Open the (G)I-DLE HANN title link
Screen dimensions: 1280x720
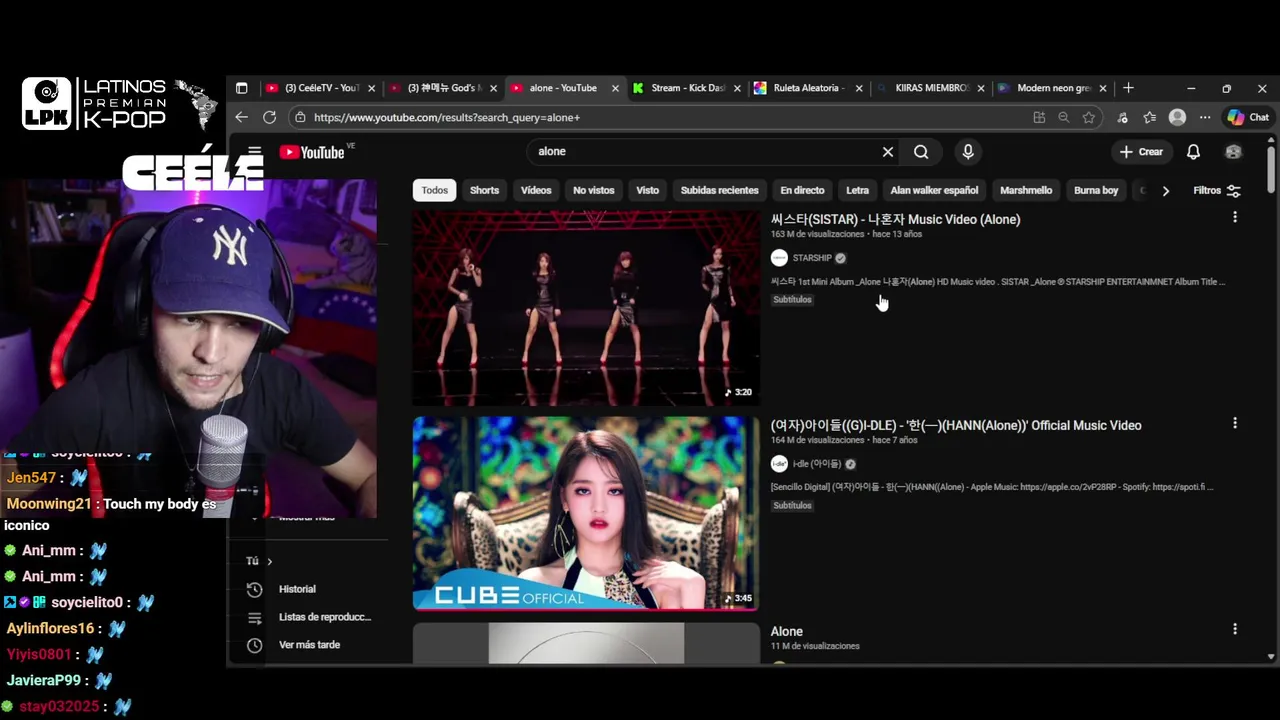click(x=956, y=425)
